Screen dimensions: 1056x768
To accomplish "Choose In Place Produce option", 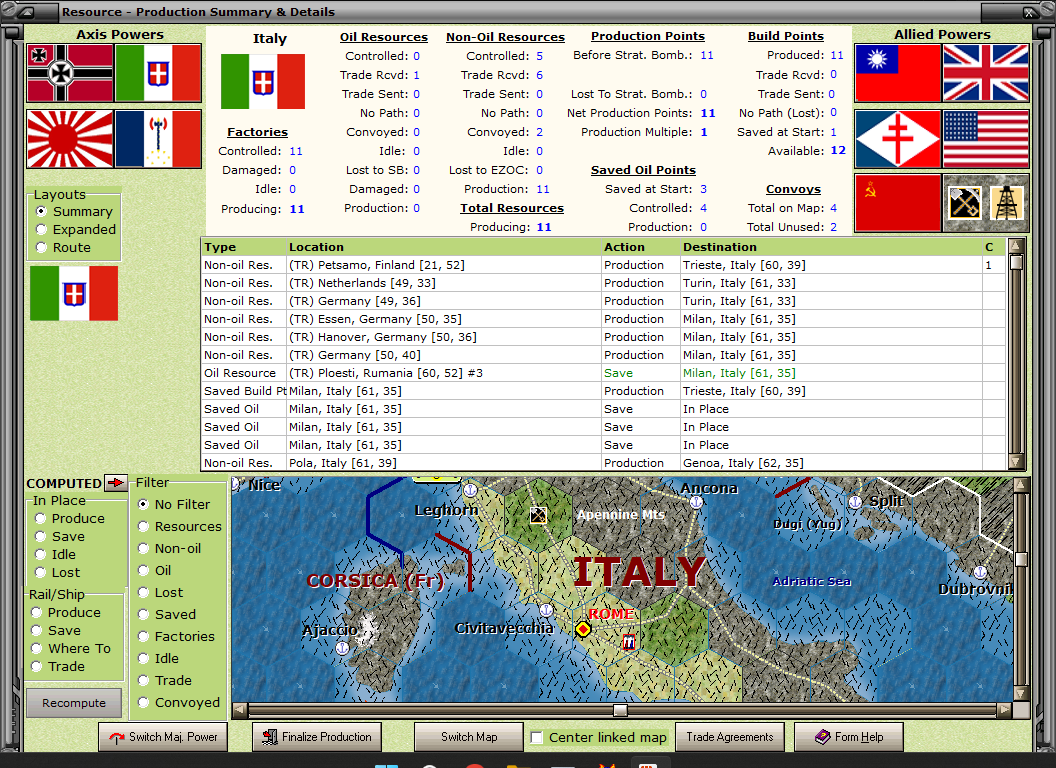I will click(x=40, y=518).
